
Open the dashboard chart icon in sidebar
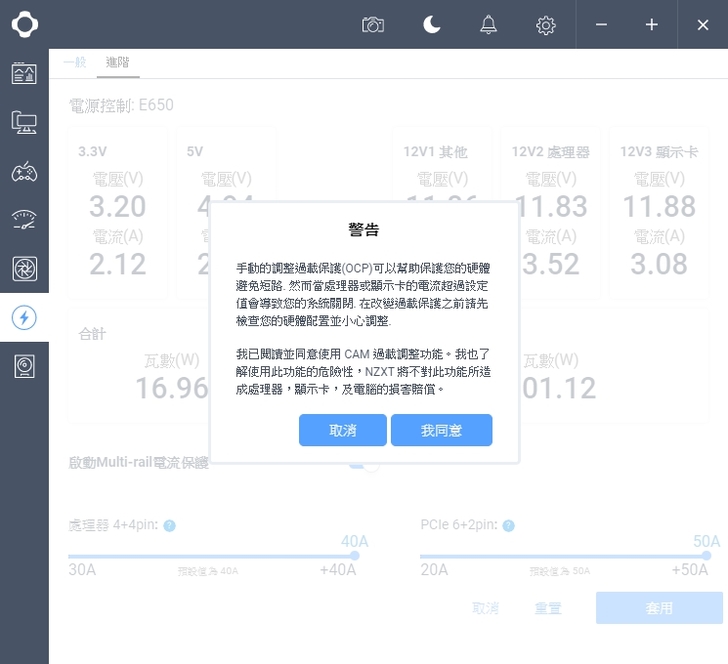point(24,73)
